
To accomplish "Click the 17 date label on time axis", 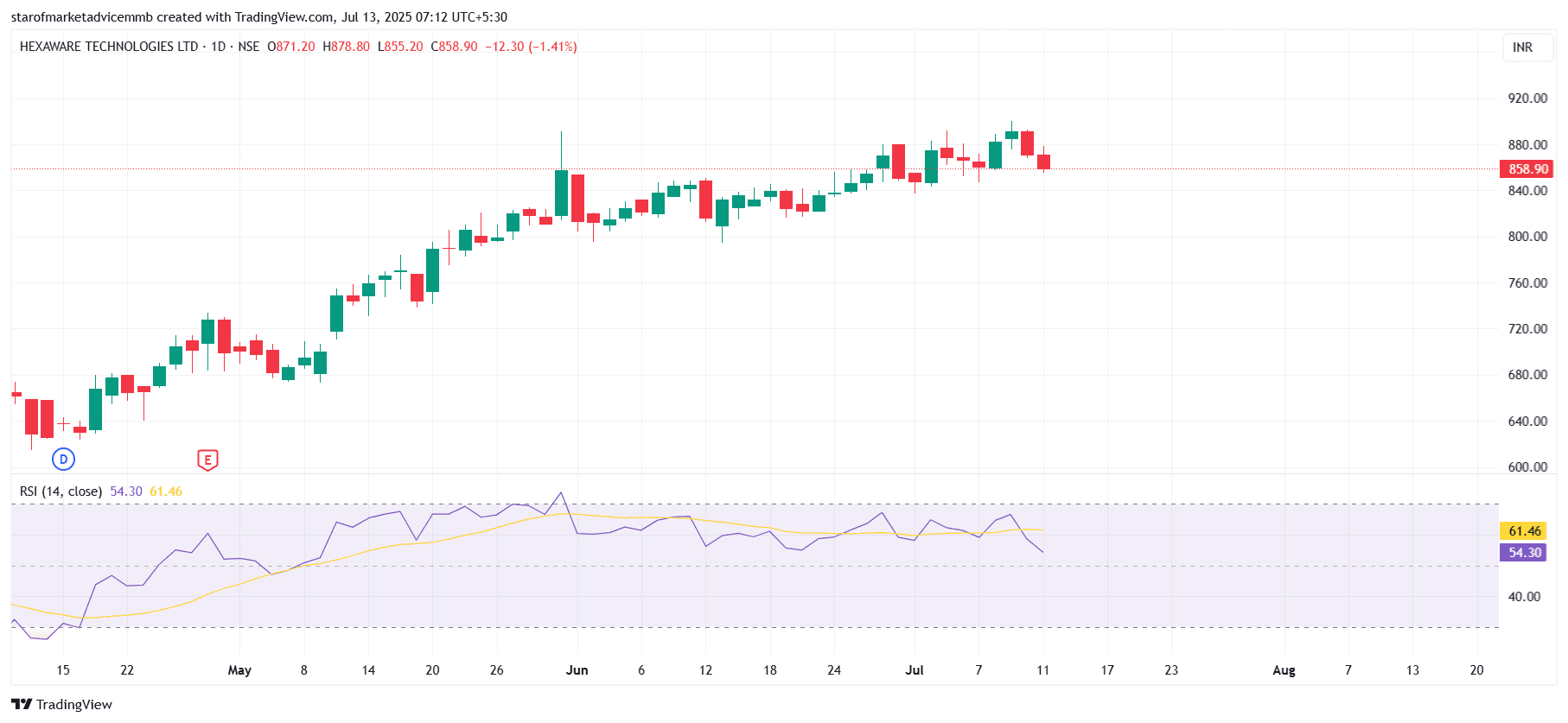I will pyautogui.click(x=1107, y=670).
